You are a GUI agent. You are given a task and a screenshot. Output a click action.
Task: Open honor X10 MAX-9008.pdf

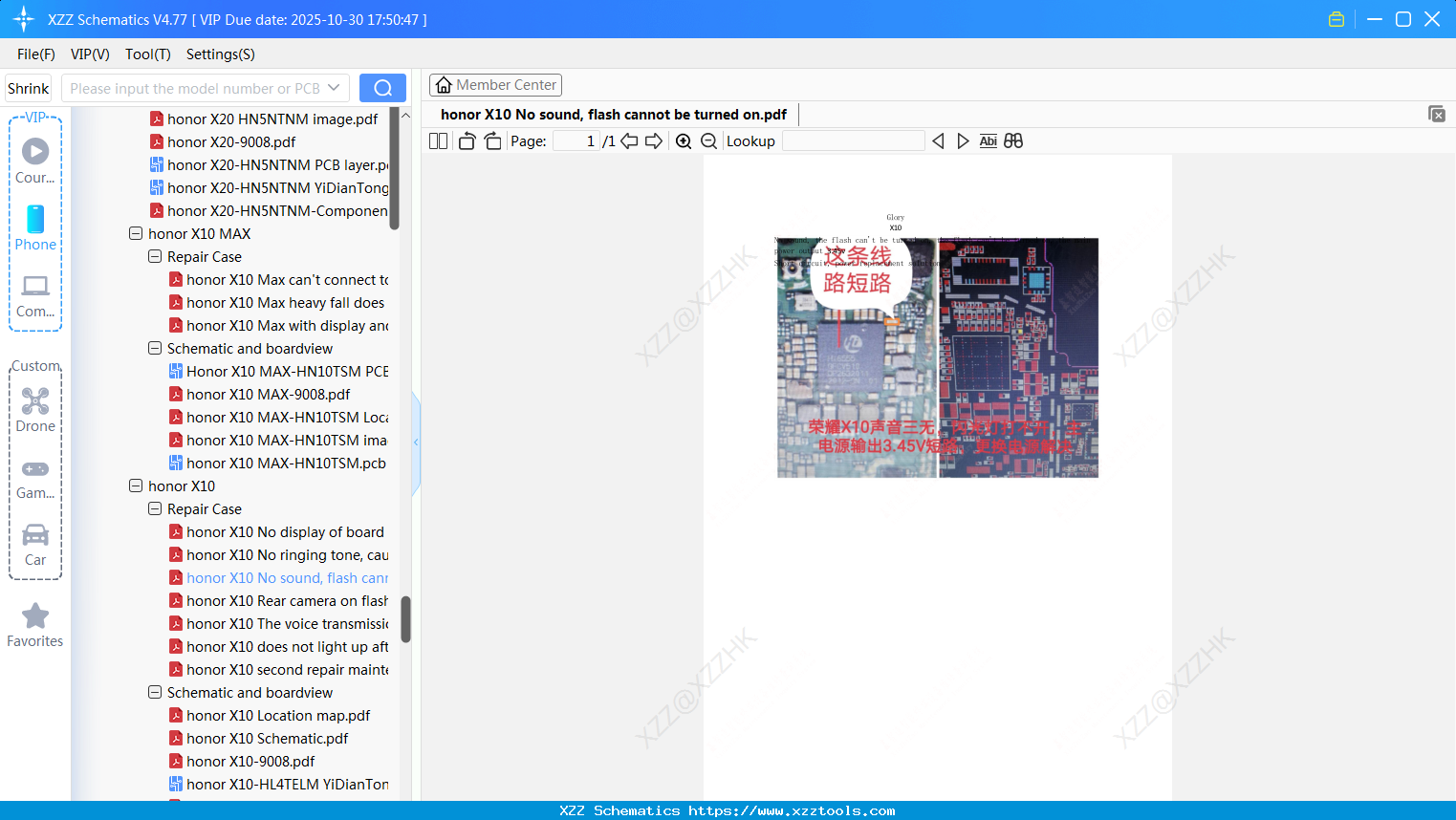(x=268, y=394)
